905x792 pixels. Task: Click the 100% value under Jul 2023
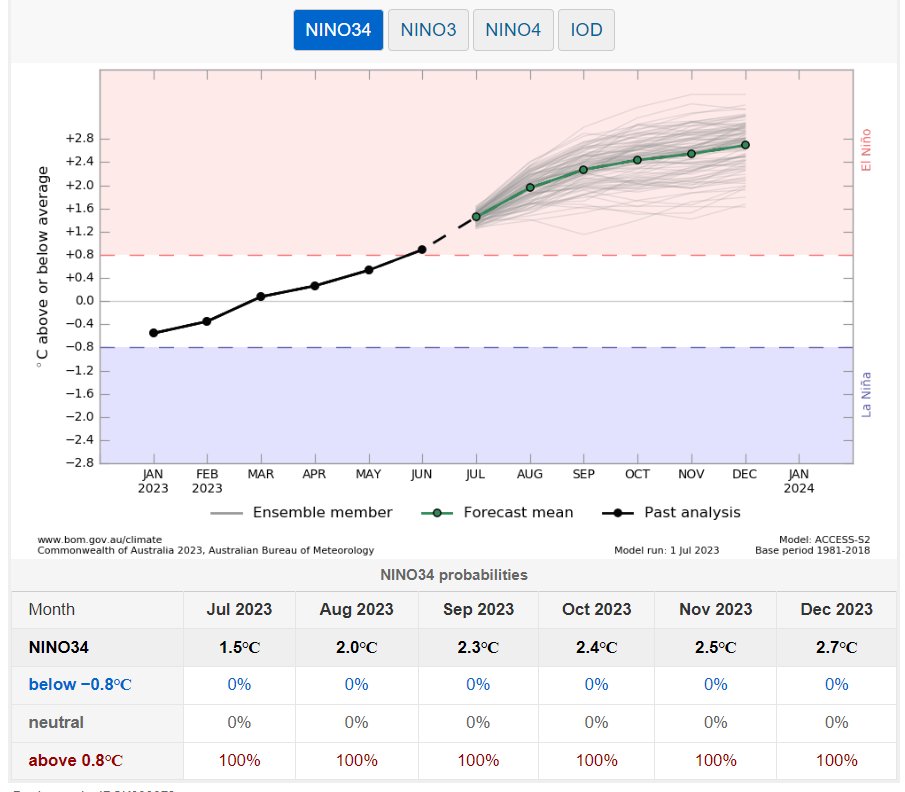pyautogui.click(x=240, y=760)
